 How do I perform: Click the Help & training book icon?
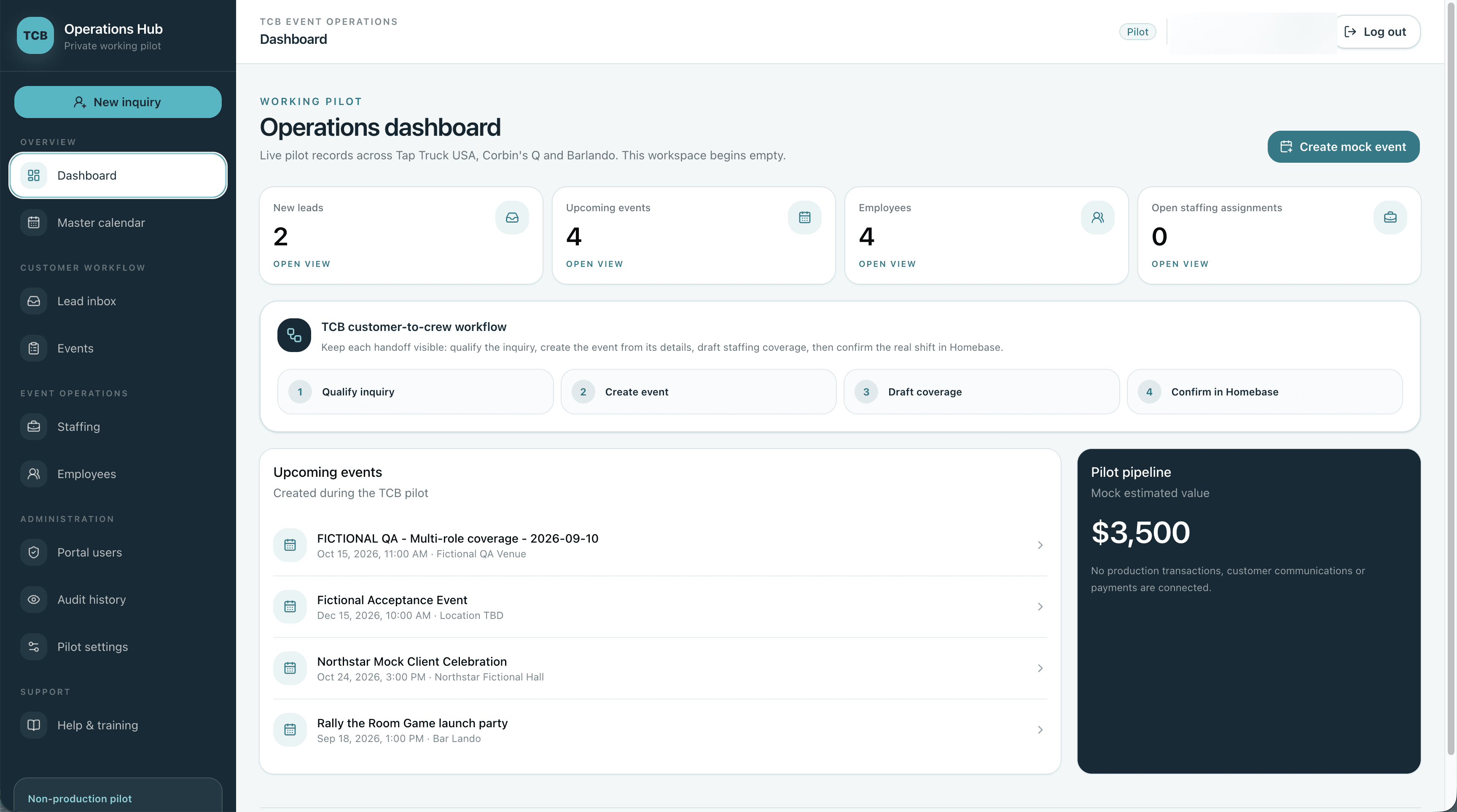[34, 725]
